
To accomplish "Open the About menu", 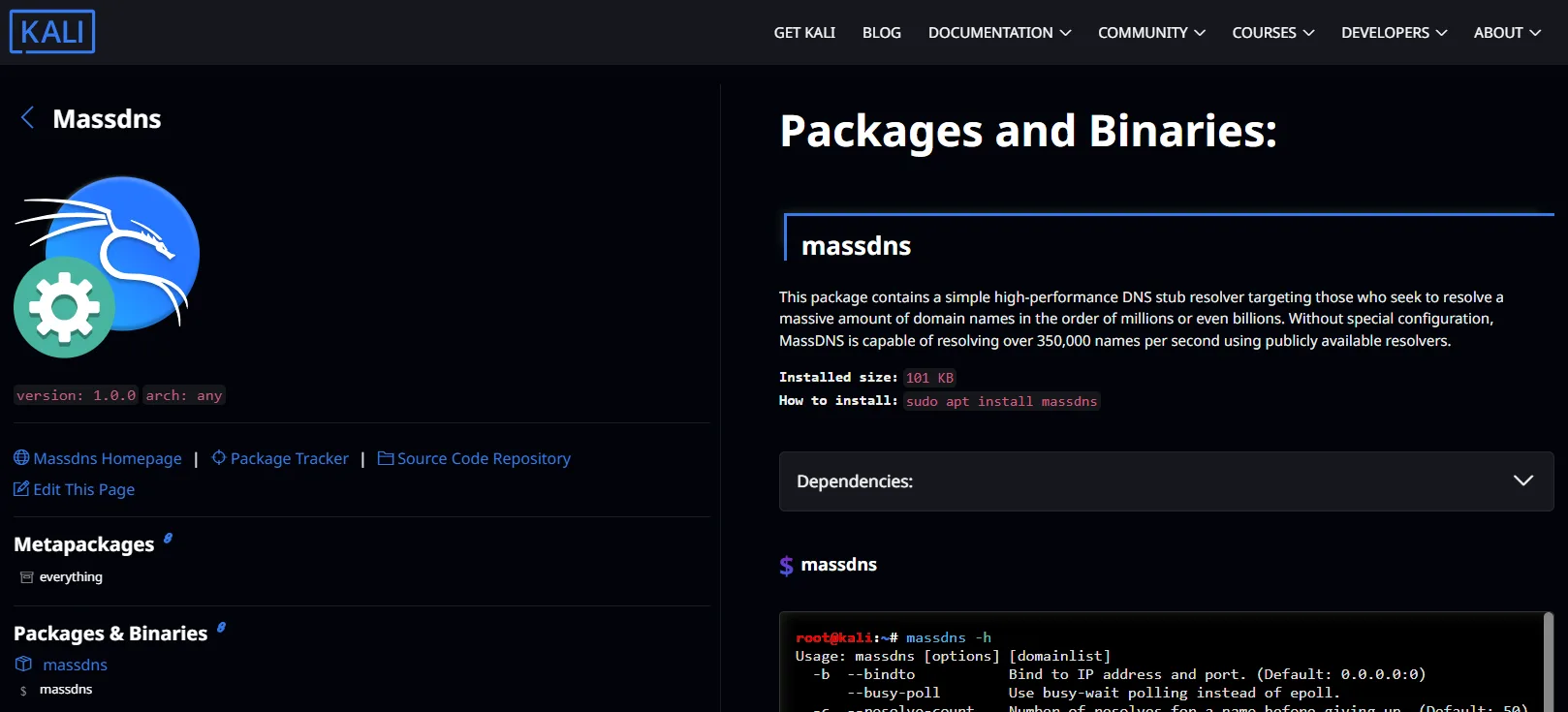I will (1507, 33).
